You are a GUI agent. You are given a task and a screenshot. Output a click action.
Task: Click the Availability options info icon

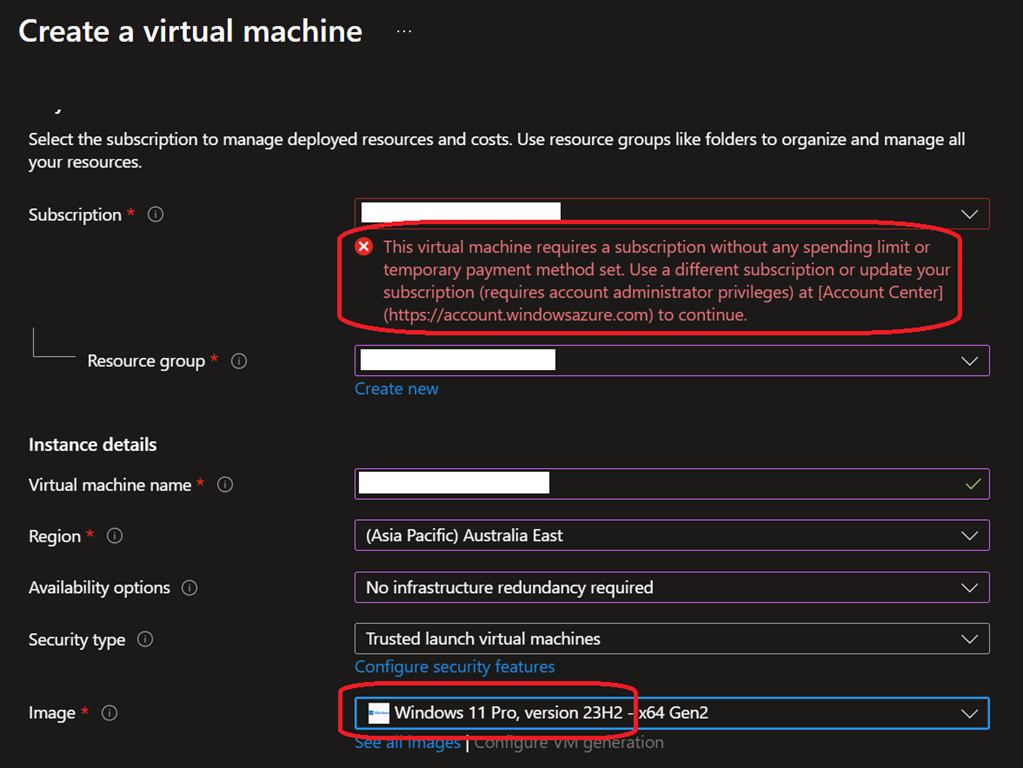tap(189, 588)
